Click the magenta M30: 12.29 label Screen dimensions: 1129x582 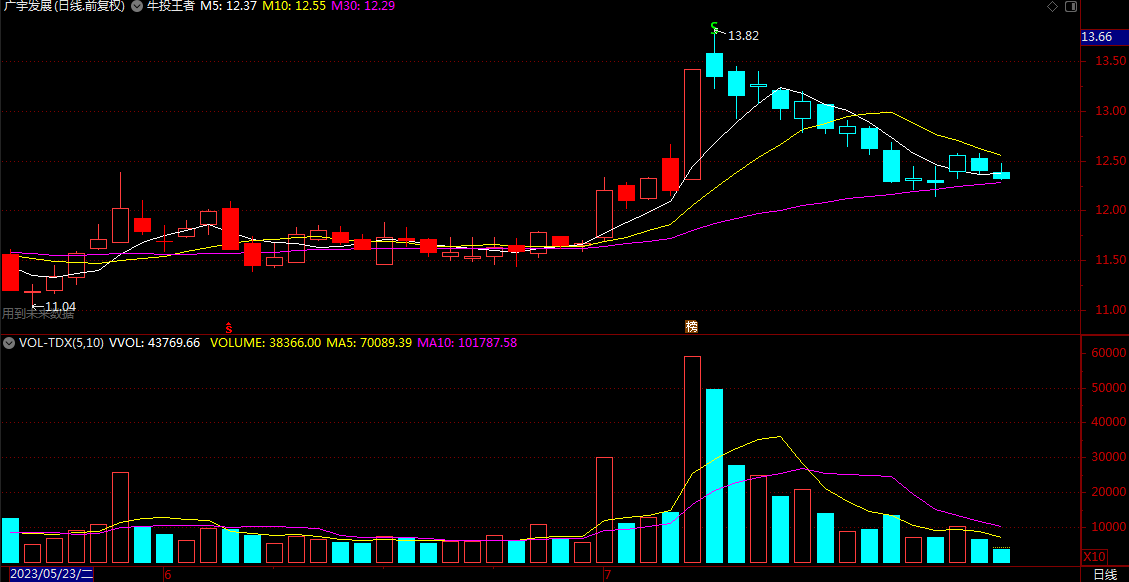[363, 6]
